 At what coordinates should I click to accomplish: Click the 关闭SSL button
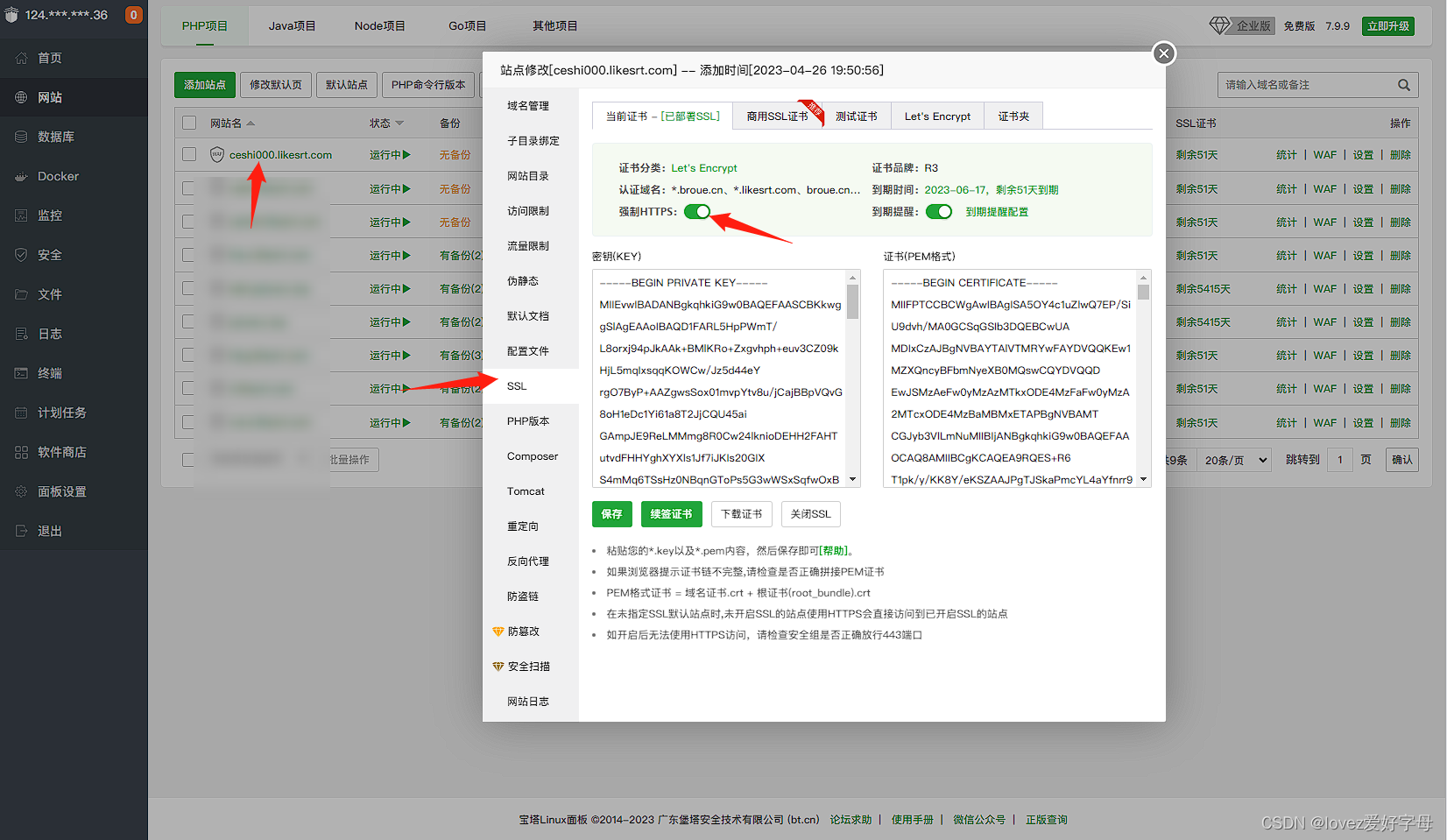click(x=810, y=514)
